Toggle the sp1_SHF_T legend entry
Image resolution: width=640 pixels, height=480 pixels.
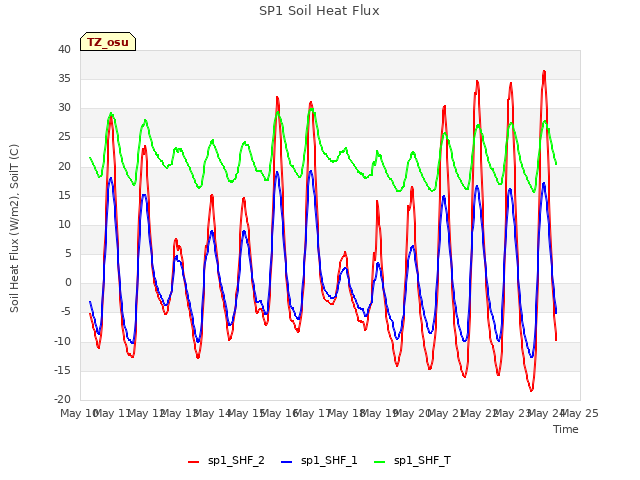click(x=412, y=461)
